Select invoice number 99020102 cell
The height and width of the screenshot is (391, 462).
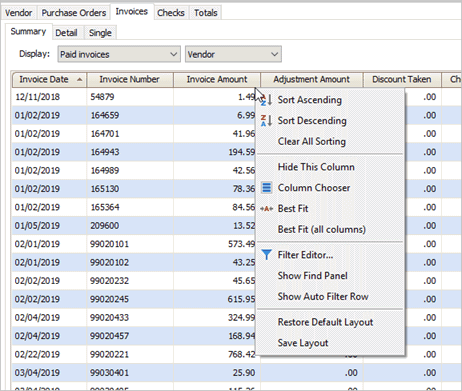pyautogui.click(x=130, y=262)
